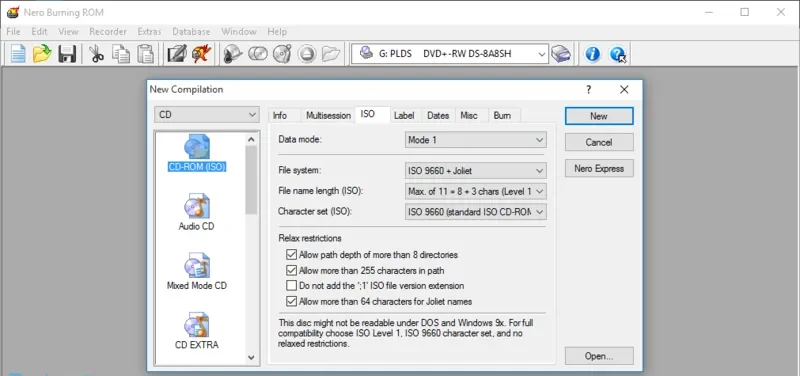Click the New button
This screenshot has width=800, height=376.
tap(599, 116)
